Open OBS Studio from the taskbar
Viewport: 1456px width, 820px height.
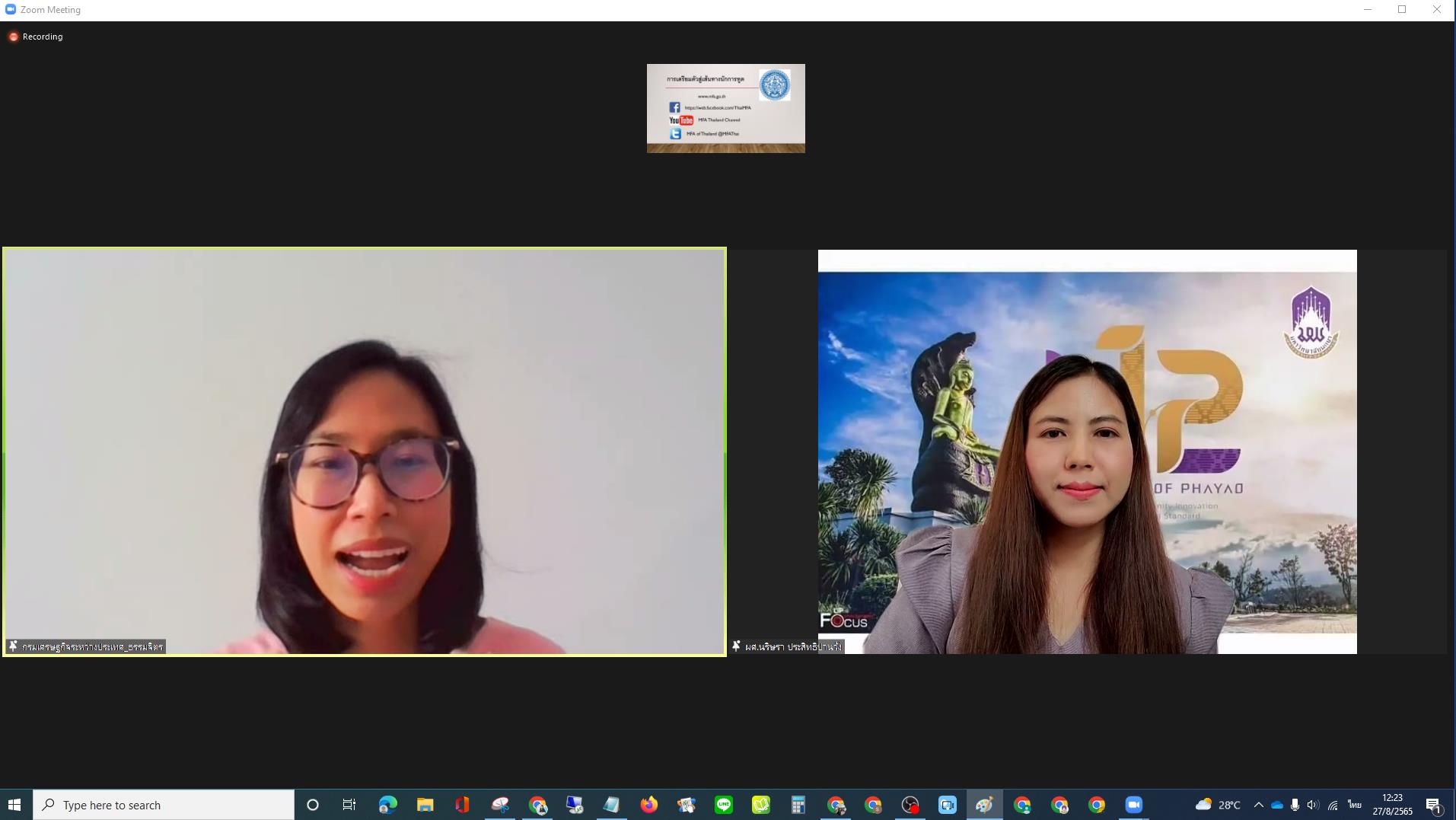click(910, 805)
